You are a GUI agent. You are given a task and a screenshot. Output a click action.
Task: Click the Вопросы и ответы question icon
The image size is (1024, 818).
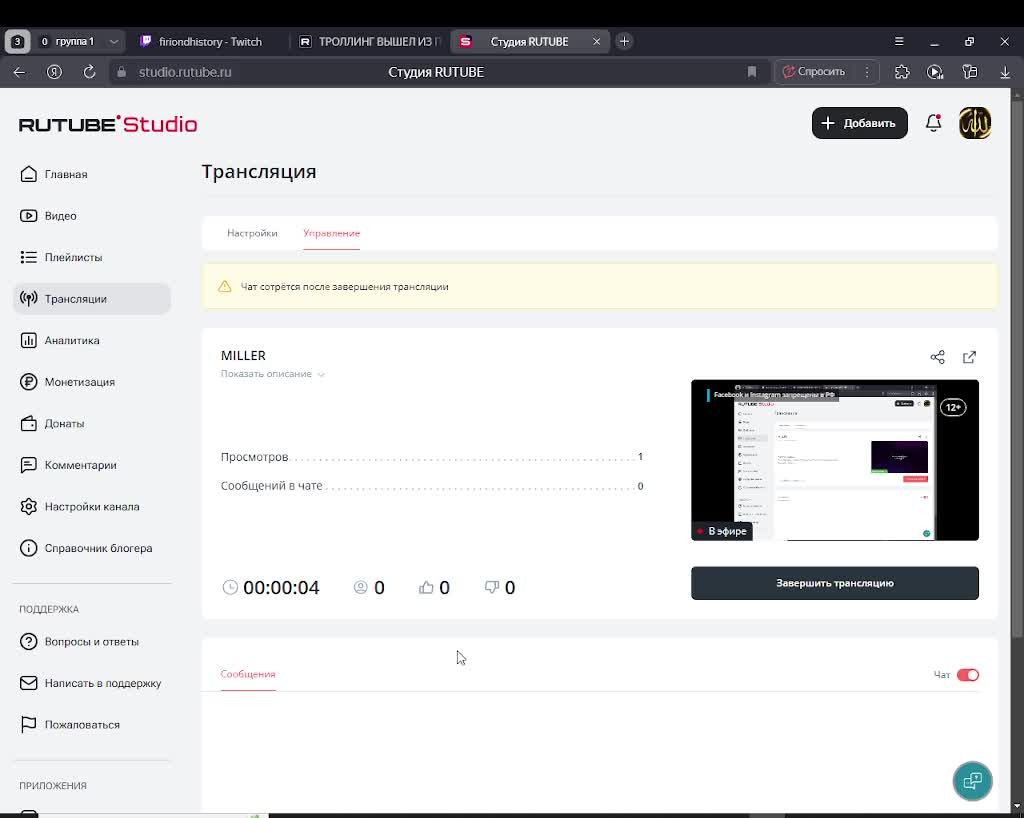[29, 642]
